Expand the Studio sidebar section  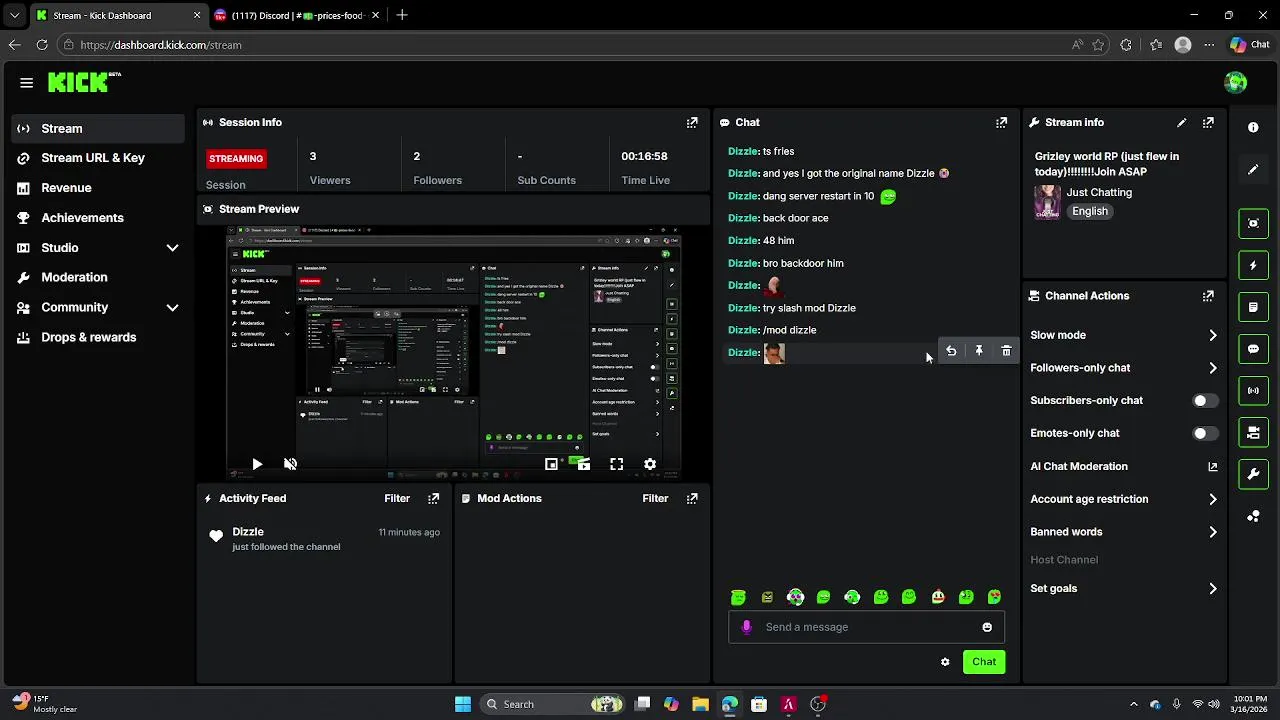tap(172, 248)
